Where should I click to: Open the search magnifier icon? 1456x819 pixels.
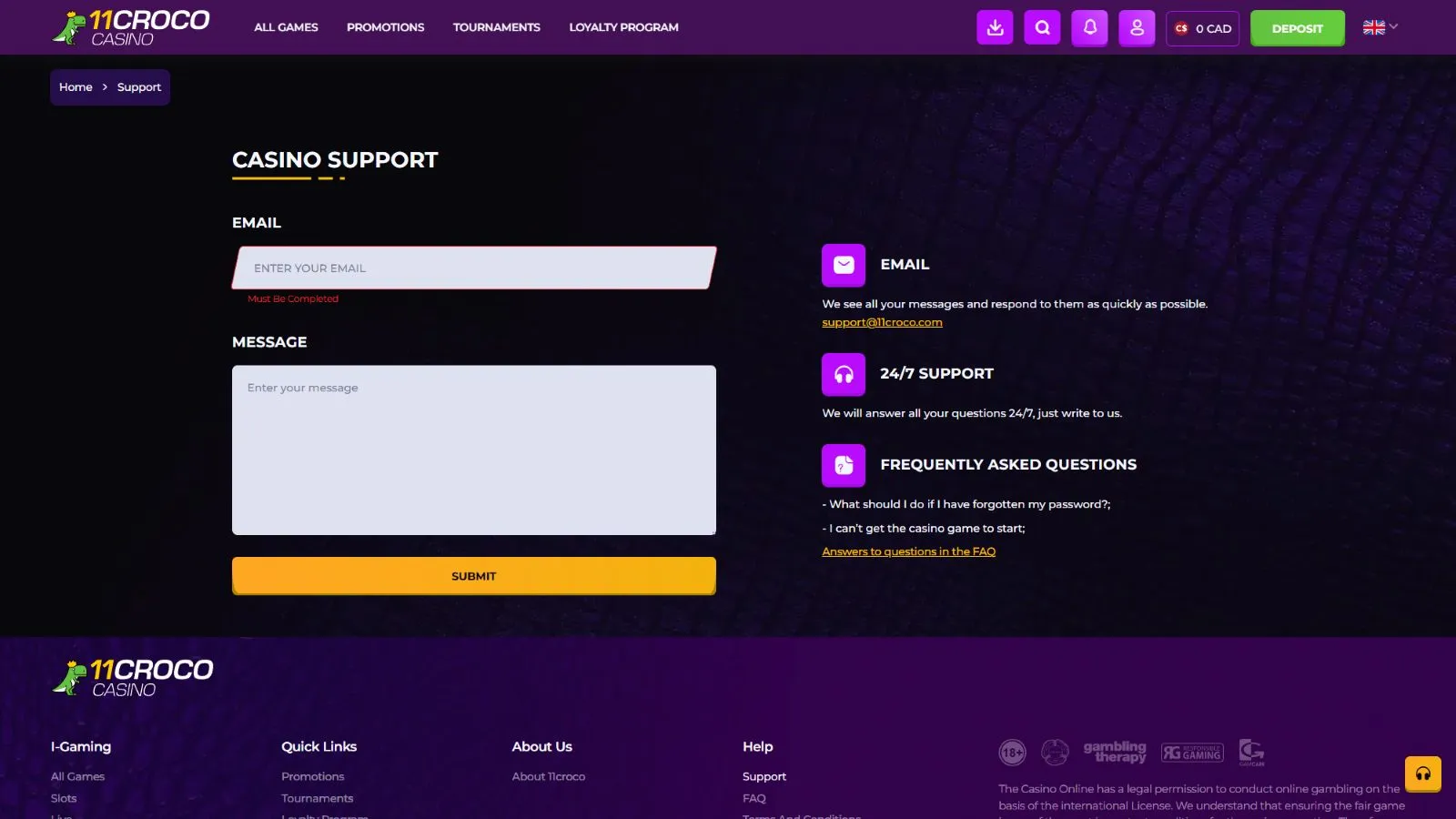click(x=1042, y=27)
